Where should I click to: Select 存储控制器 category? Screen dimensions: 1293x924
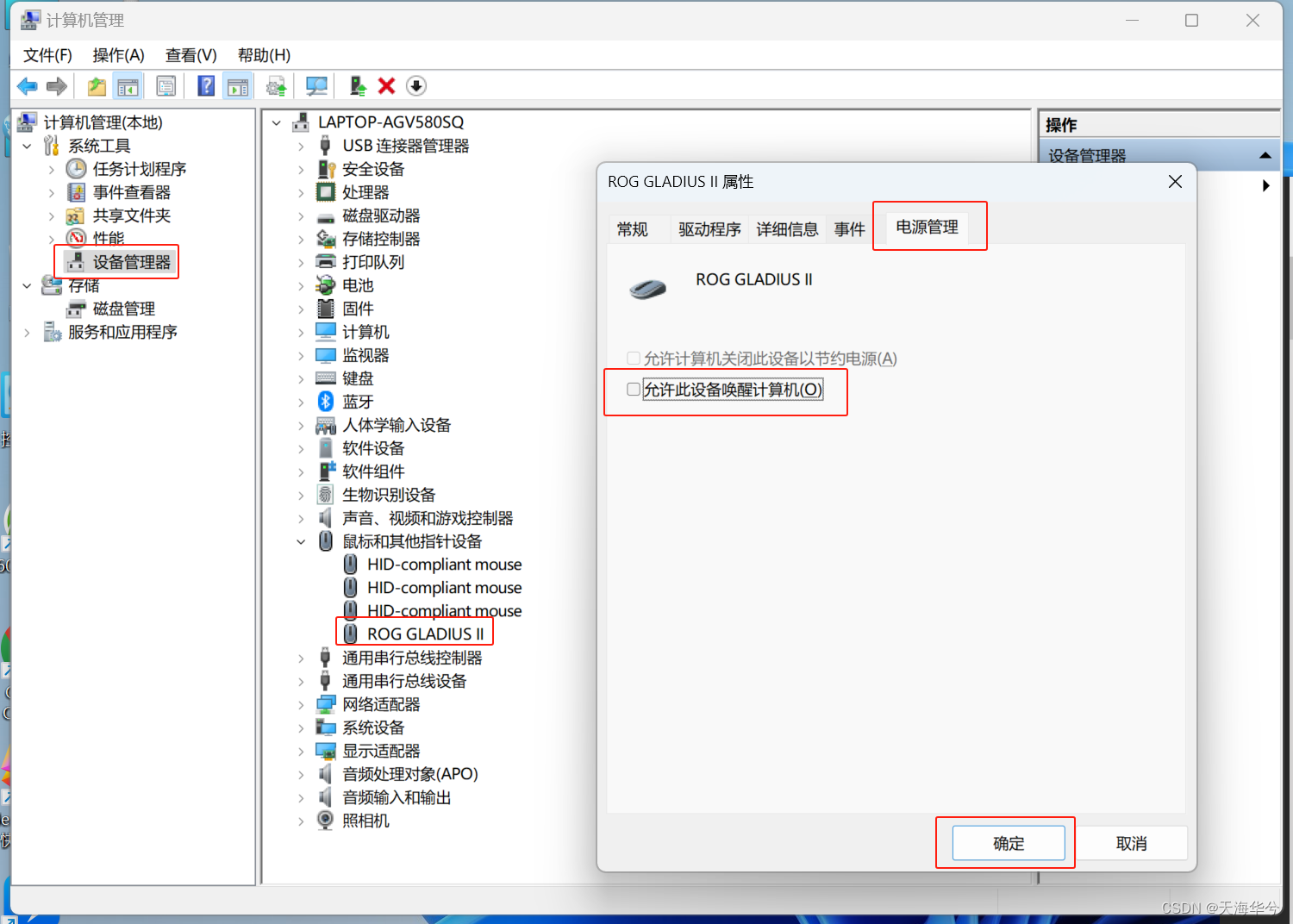(381, 239)
